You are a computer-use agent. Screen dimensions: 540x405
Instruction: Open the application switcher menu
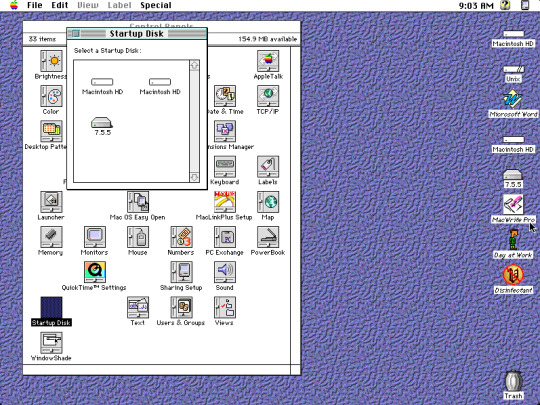click(x=525, y=5)
